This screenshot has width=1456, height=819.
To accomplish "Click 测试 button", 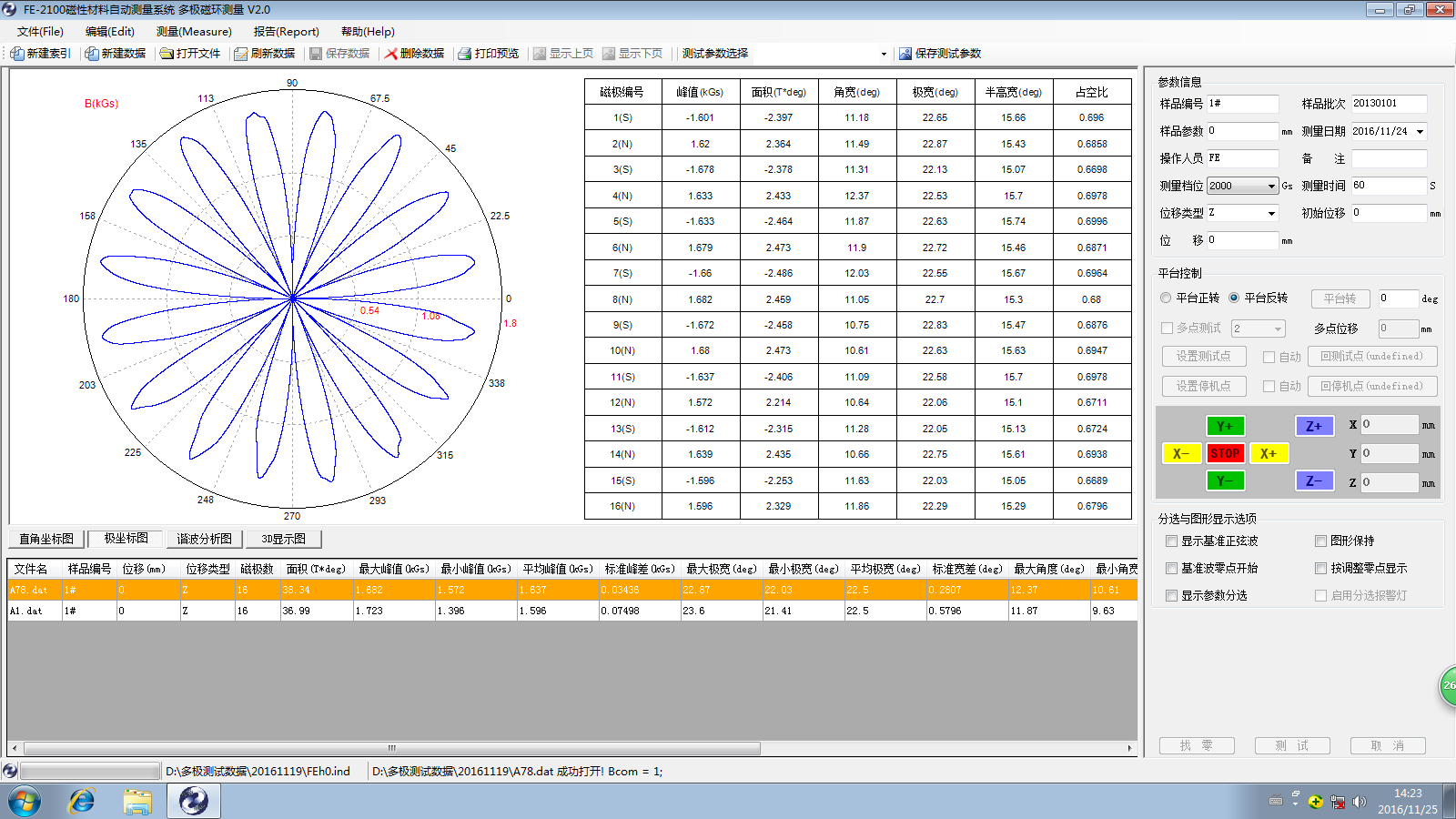I will click(1292, 745).
